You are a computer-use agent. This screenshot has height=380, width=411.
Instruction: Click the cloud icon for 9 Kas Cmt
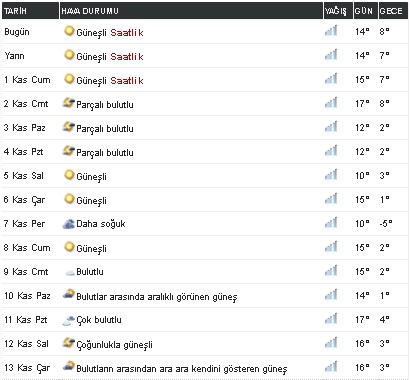70,273
